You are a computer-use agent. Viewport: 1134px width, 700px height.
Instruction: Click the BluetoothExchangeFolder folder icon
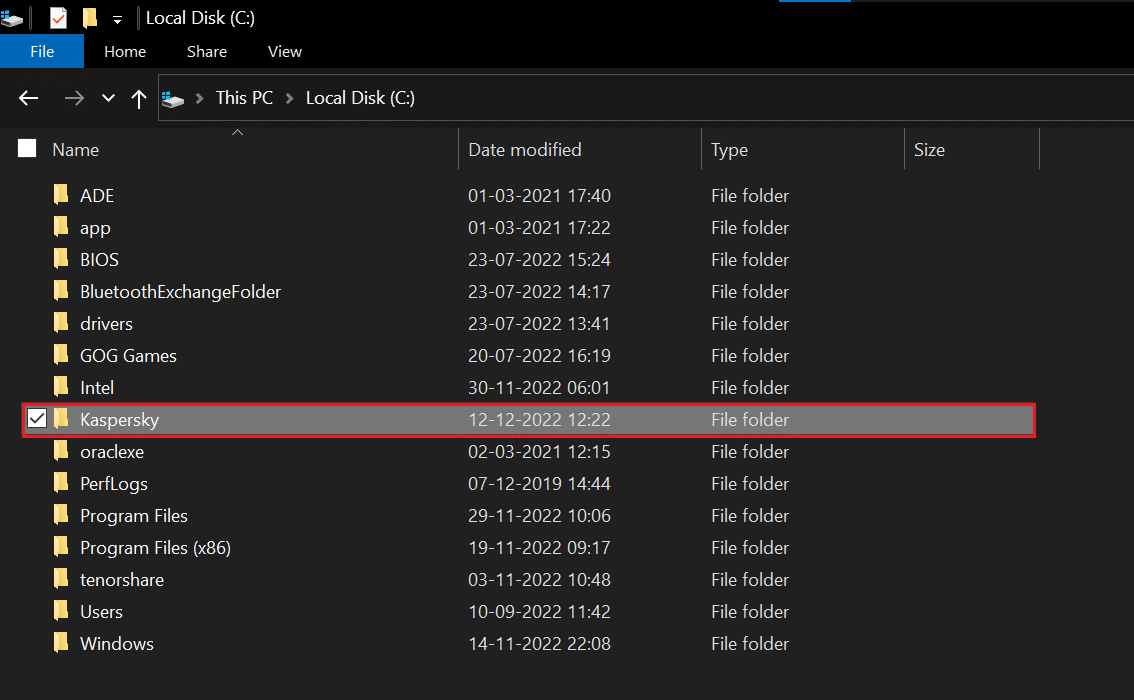pos(61,291)
